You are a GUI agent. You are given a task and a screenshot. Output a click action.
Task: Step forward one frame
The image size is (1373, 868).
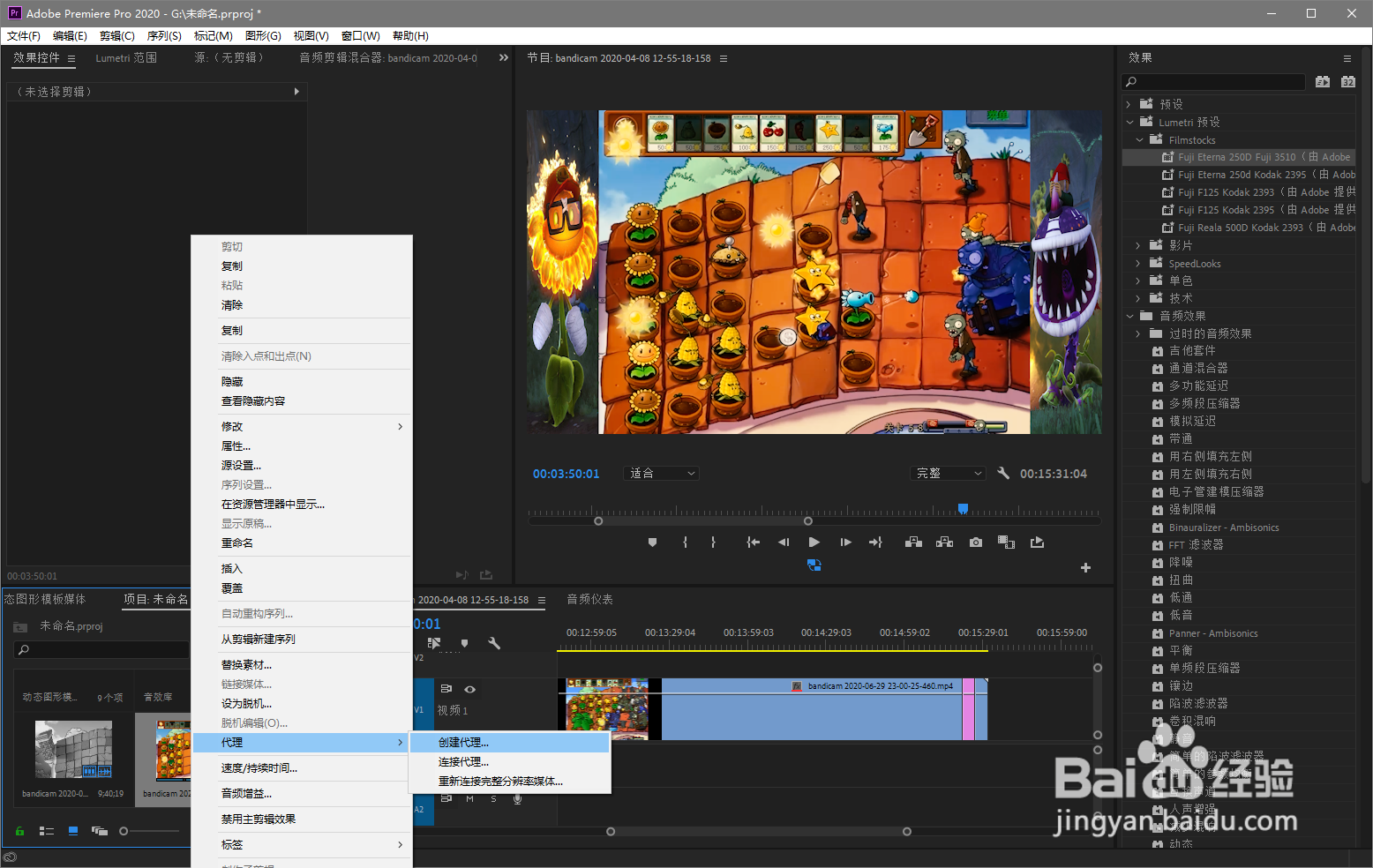[x=845, y=542]
